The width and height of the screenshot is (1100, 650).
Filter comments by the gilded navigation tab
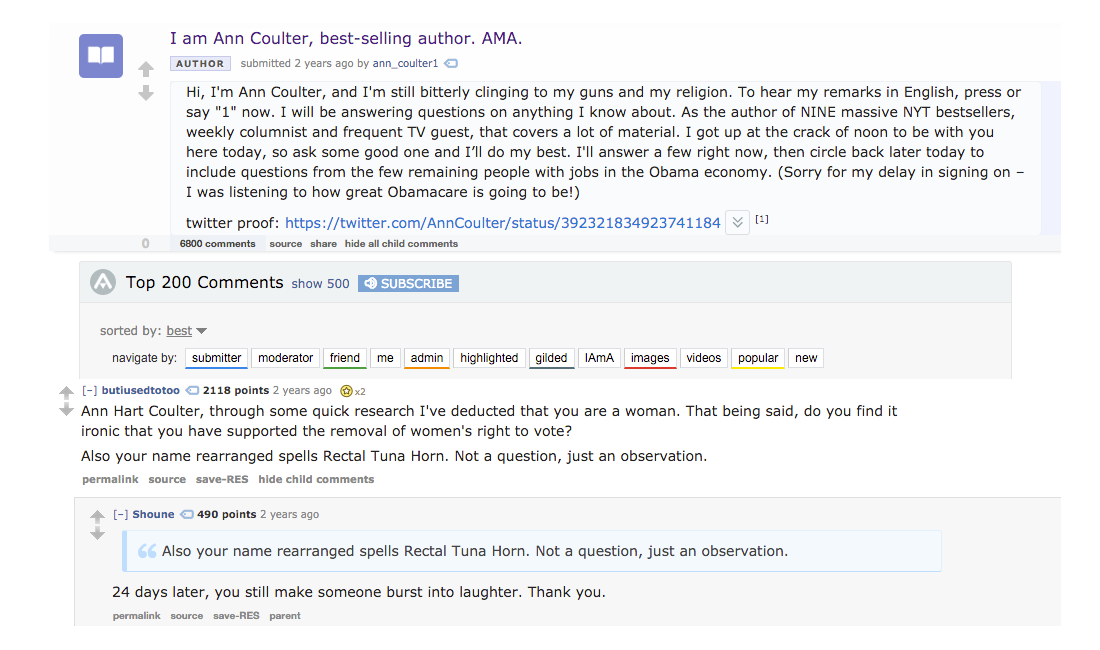551,357
